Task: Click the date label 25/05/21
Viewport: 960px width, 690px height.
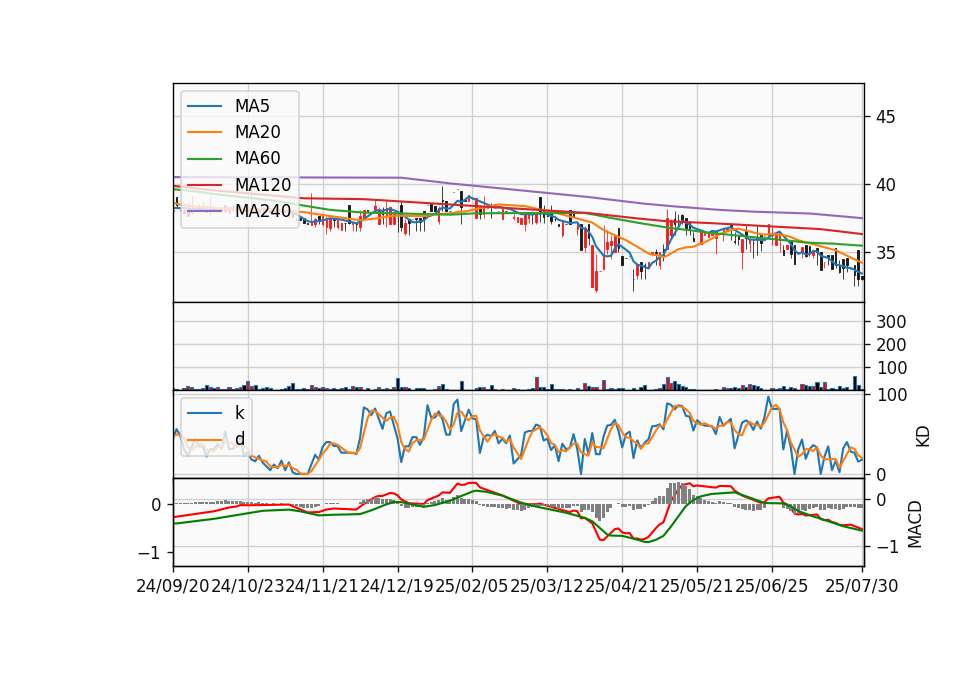Action: click(x=697, y=586)
